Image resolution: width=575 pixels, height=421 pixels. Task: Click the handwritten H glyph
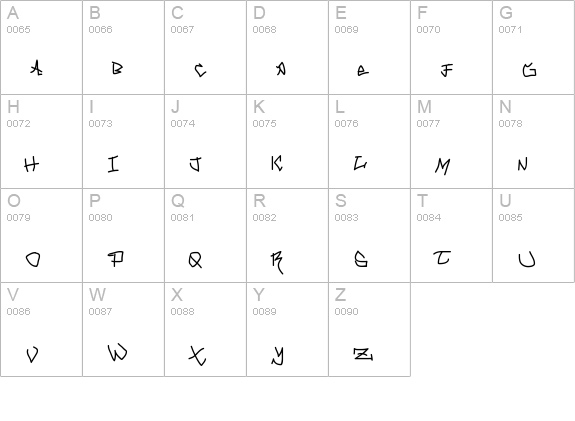31,164
